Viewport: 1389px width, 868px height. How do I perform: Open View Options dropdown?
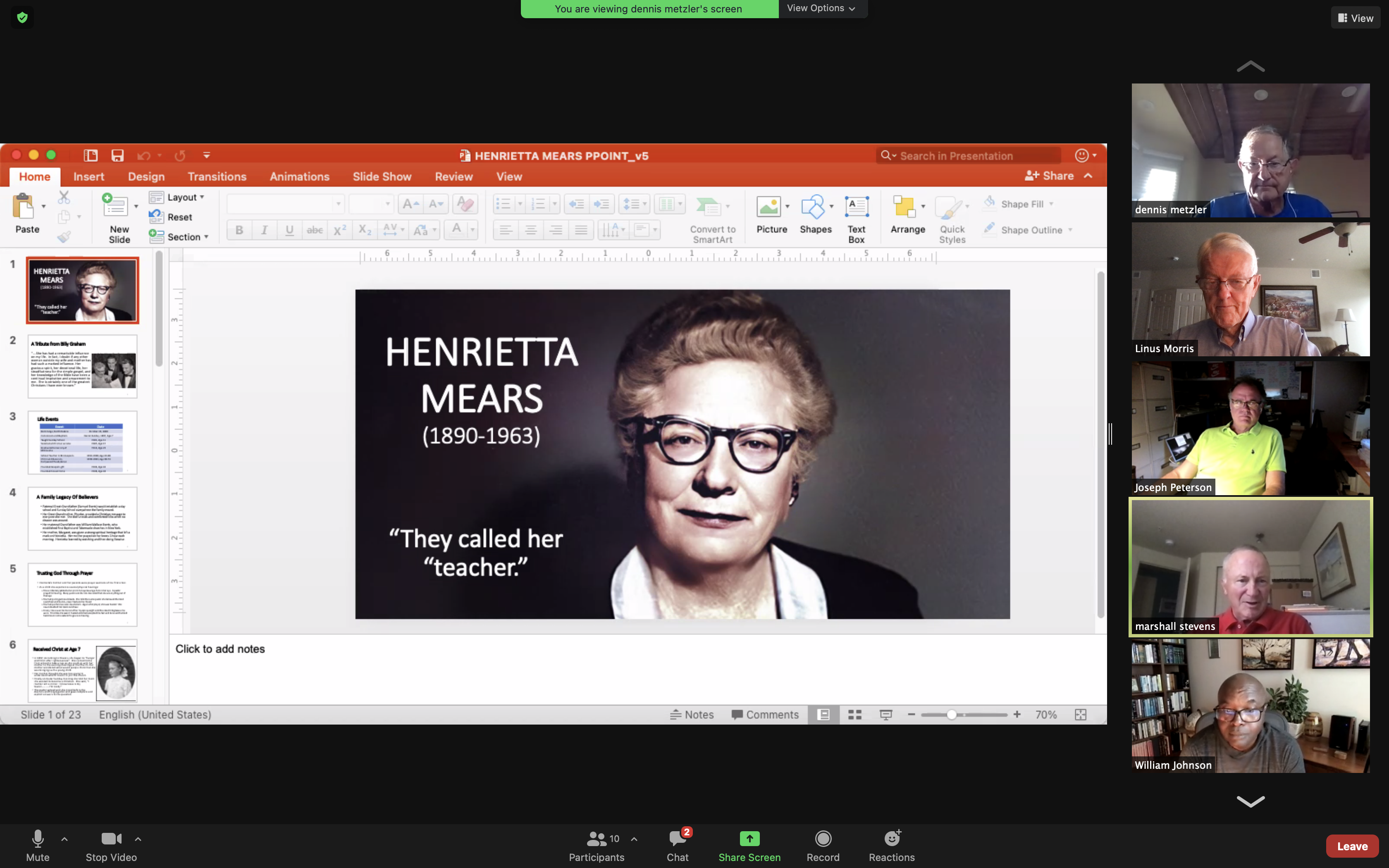821,8
